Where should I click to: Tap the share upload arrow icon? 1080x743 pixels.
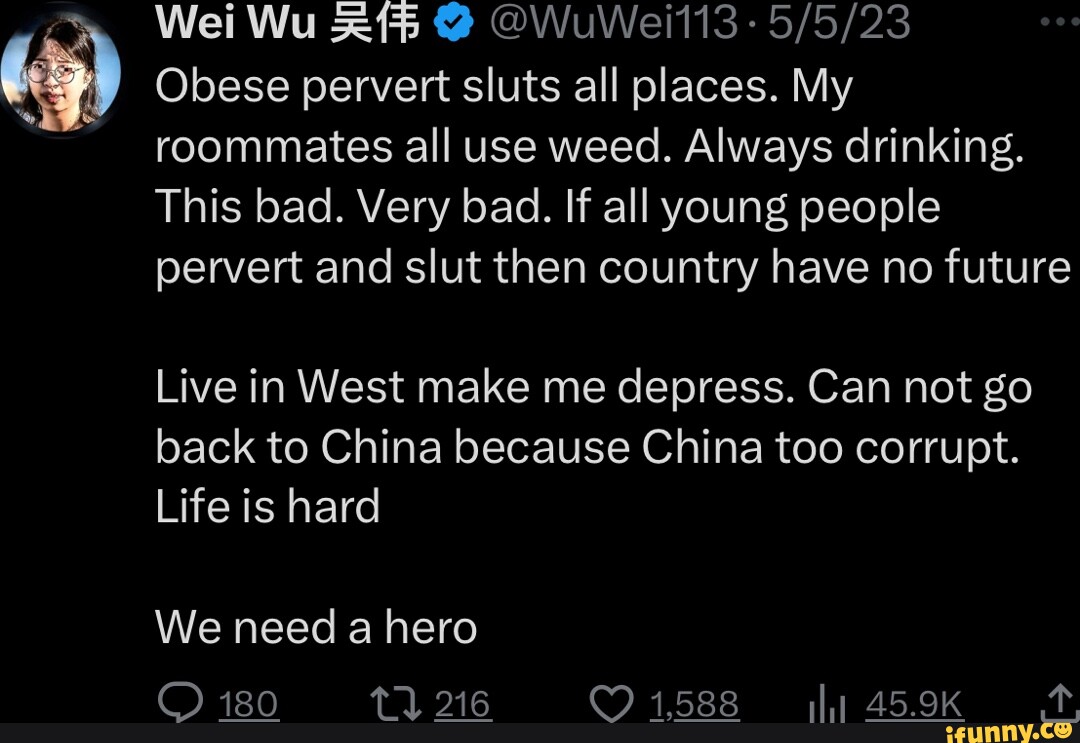pyautogui.click(x=1059, y=703)
